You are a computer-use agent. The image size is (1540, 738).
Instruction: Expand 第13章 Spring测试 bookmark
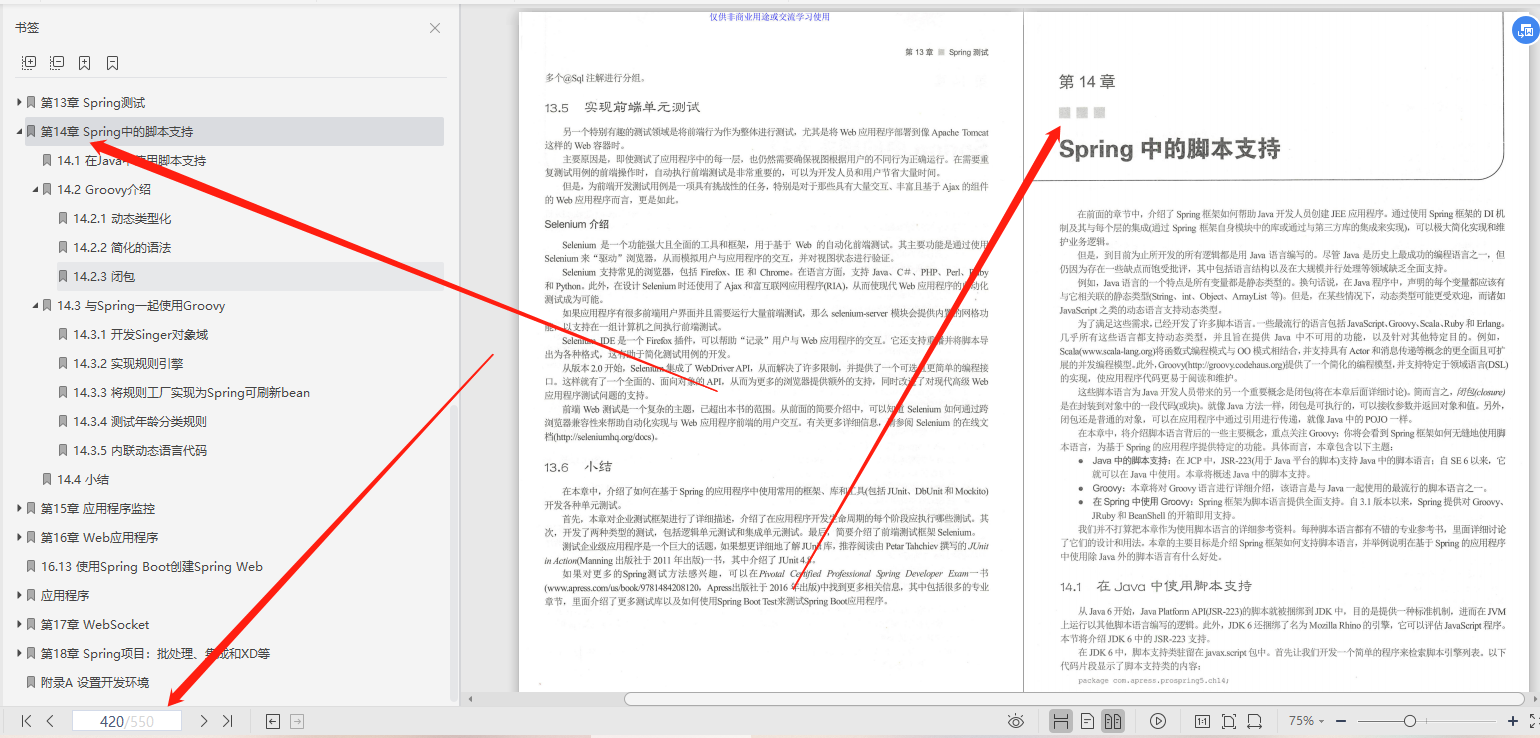tap(19, 103)
